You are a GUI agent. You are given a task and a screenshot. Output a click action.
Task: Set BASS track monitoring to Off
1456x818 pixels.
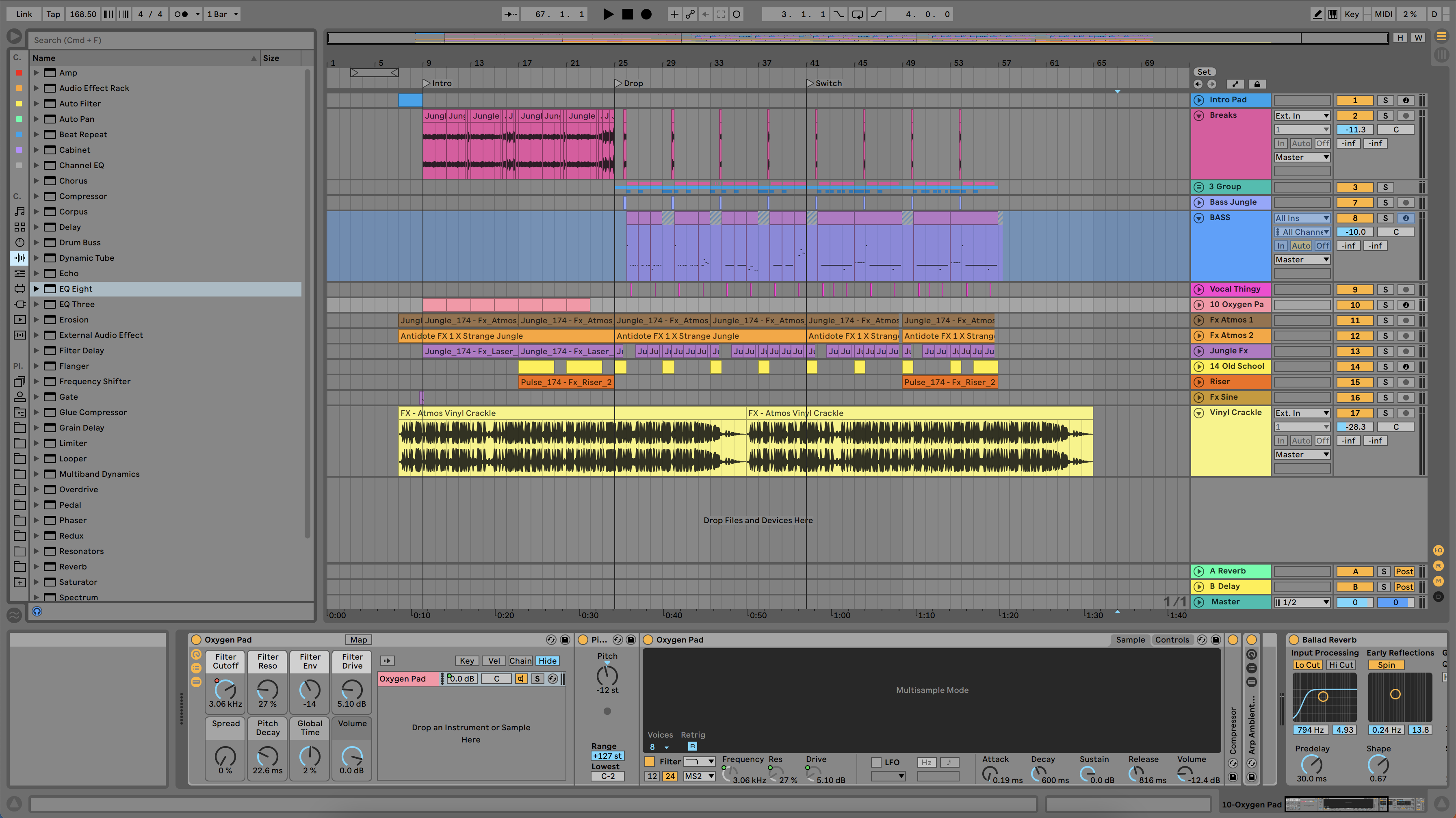pos(1322,245)
